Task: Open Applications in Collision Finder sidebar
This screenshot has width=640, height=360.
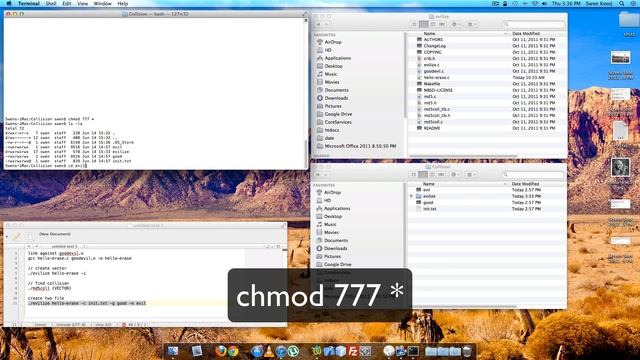Action: 333,209
